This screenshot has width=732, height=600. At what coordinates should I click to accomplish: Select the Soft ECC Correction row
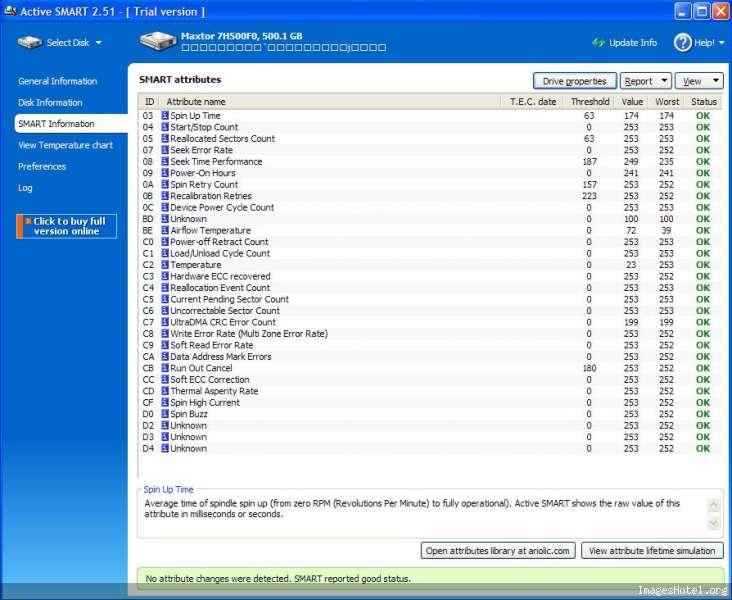coord(429,379)
